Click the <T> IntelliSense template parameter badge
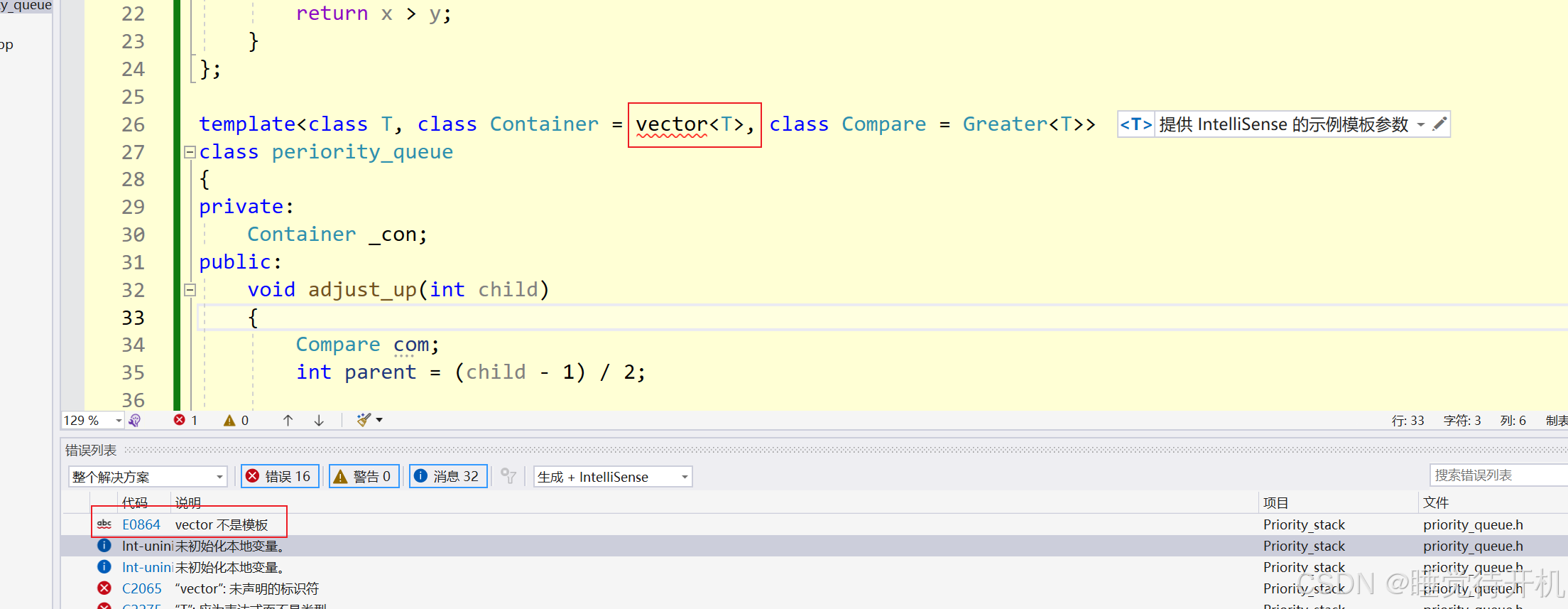 coord(1136,124)
